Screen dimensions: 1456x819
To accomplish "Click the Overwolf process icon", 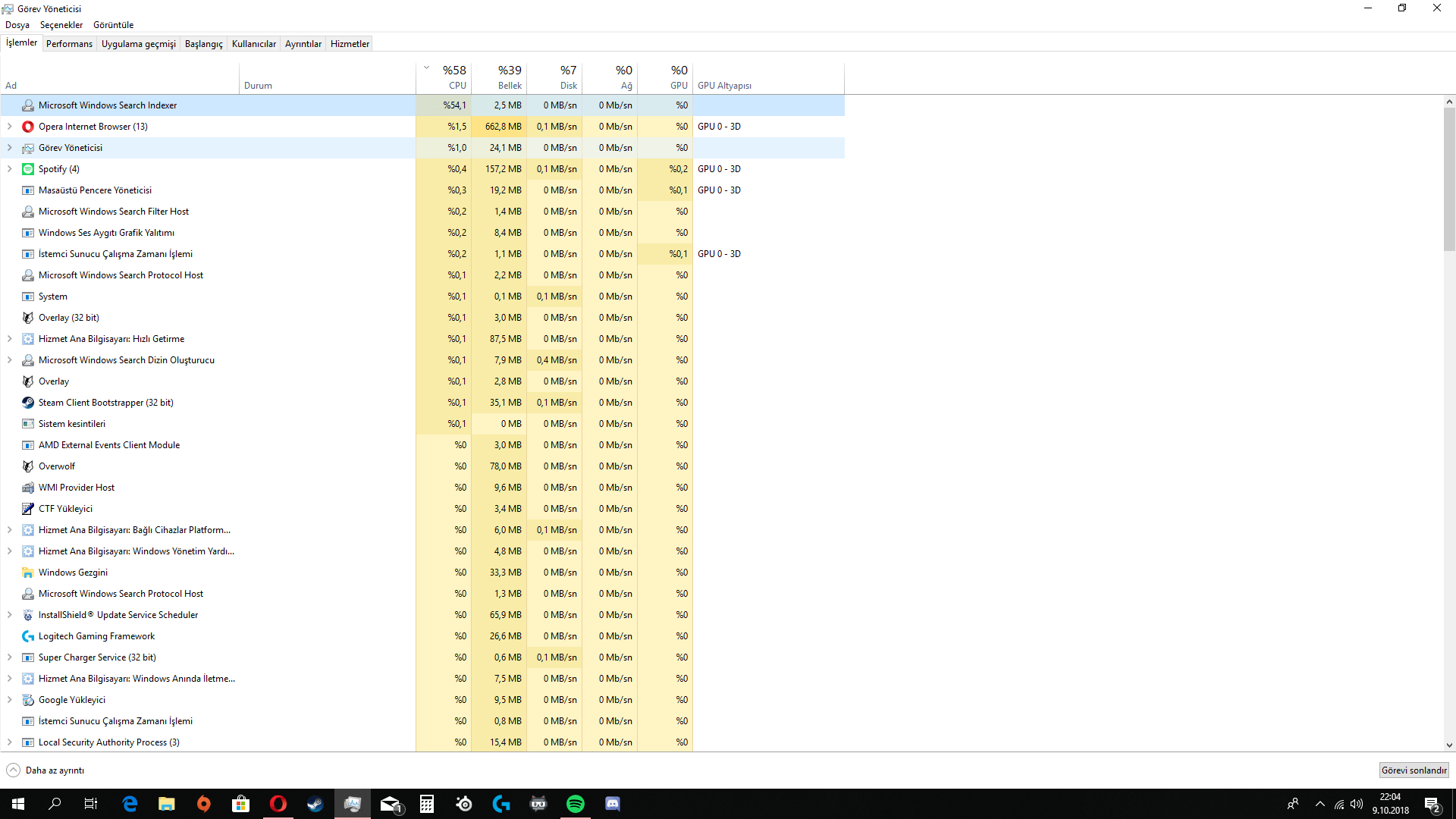I will pyautogui.click(x=28, y=466).
